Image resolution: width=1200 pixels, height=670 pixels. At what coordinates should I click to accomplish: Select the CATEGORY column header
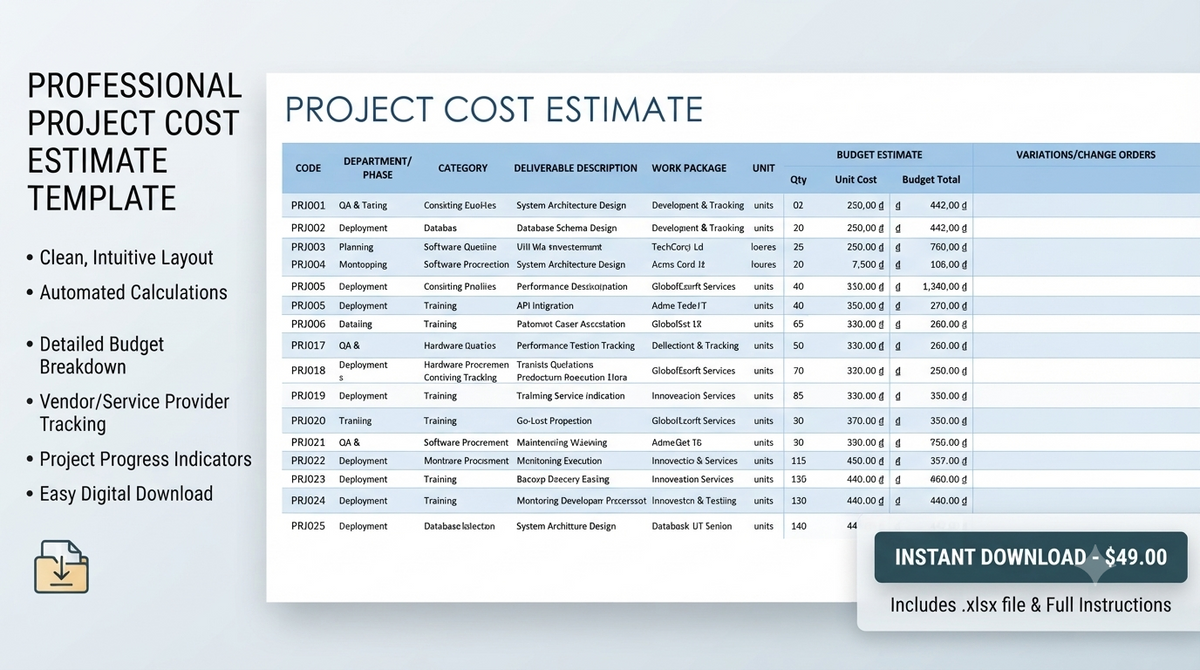point(463,168)
